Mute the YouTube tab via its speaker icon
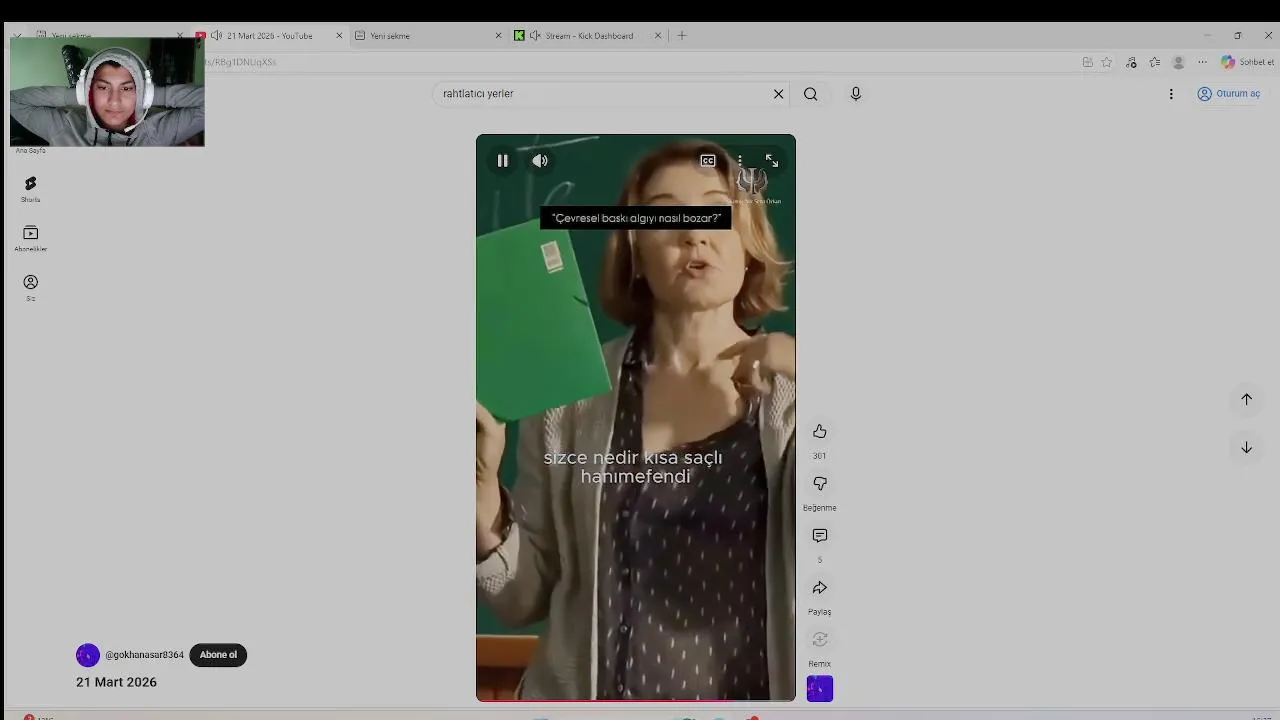Image resolution: width=1280 pixels, height=720 pixels. [216, 36]
